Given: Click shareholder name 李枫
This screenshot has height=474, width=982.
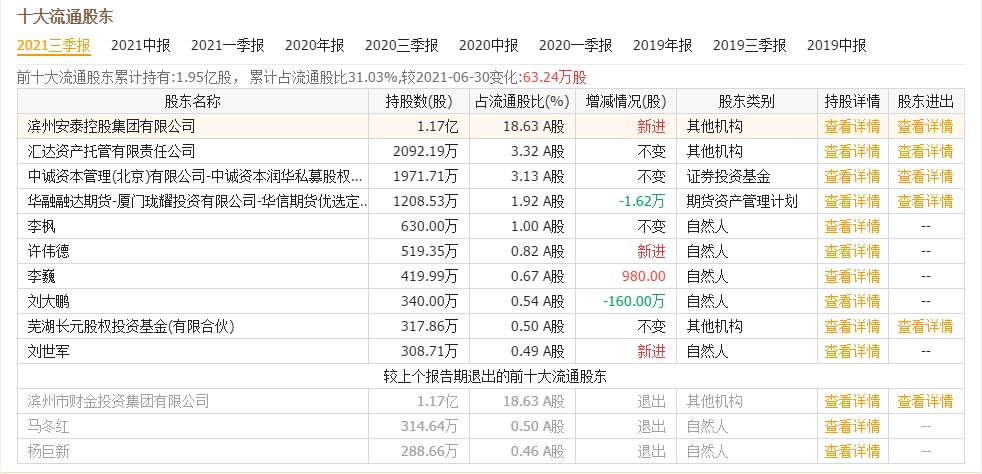Looking at the screenshot, I should point(41,227).
